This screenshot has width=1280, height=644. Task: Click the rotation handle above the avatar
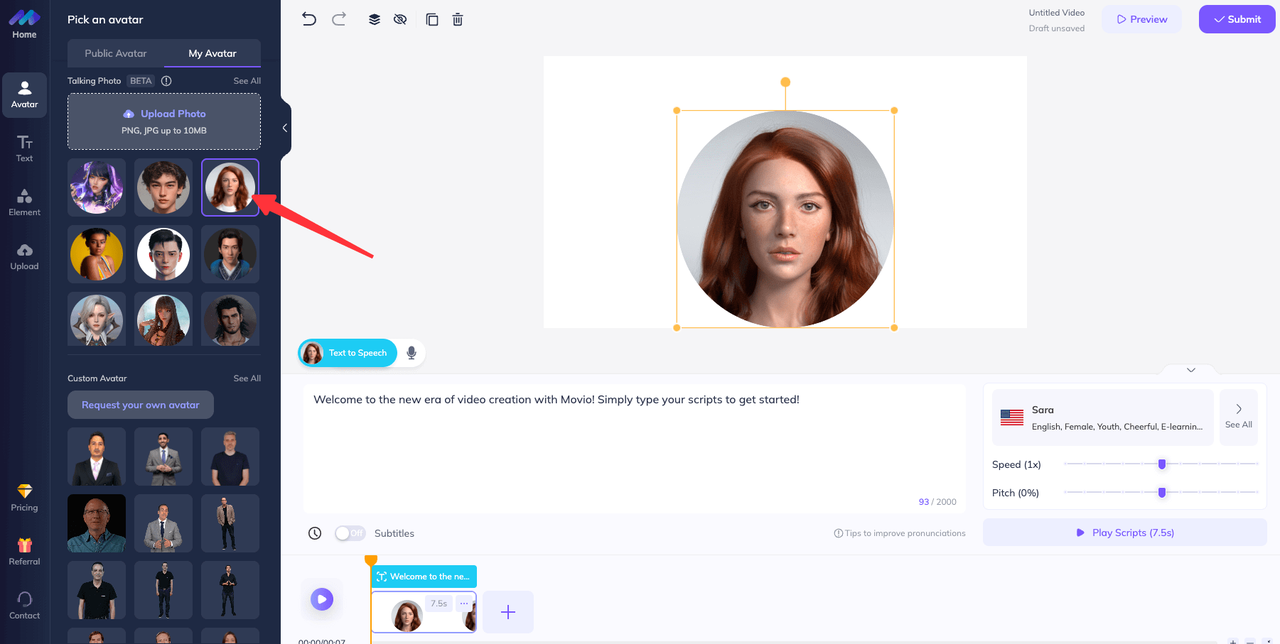click(x=785, y=82)
